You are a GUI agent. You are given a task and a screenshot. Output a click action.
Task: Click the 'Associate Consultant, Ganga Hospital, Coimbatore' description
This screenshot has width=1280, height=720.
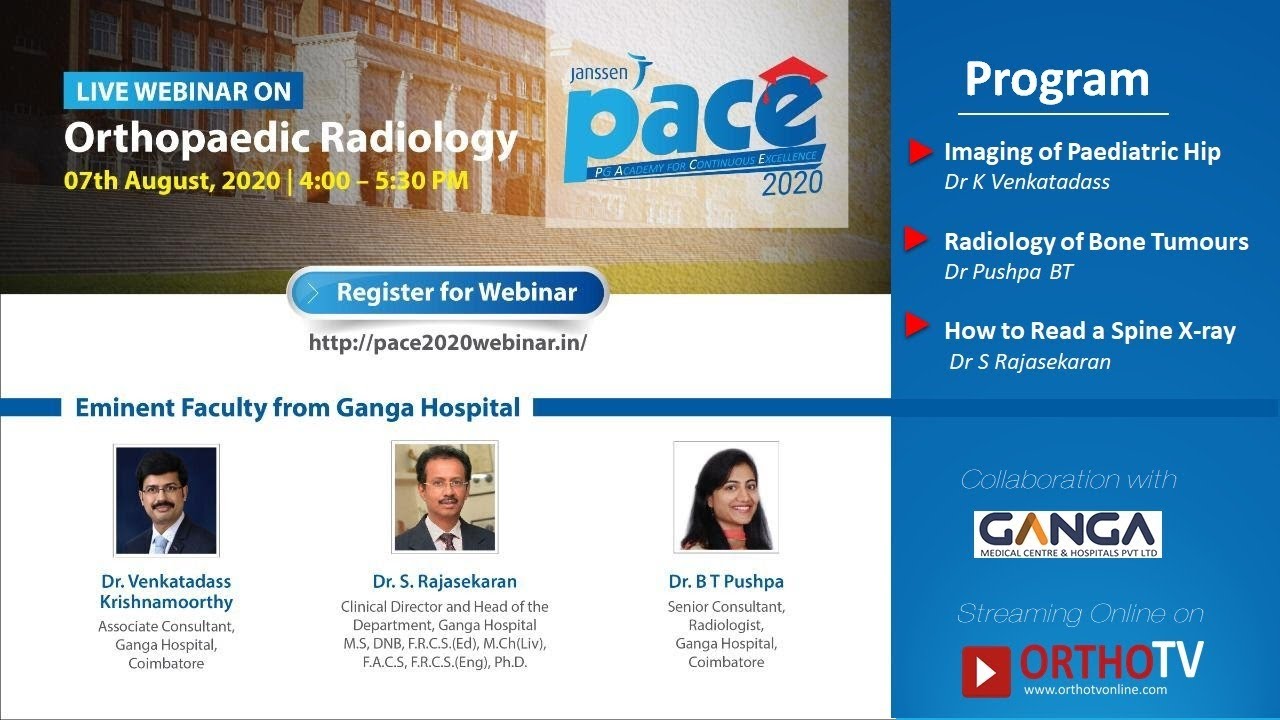166,645
